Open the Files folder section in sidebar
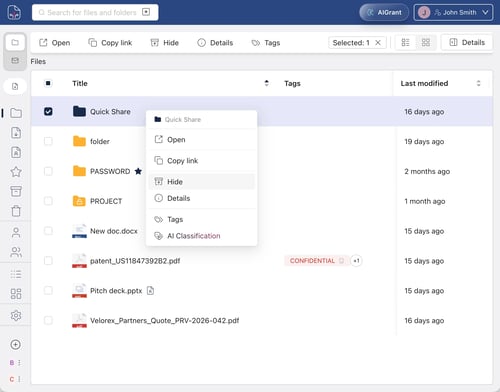This screenshot has width=500, height=392. tap(16, 113)
